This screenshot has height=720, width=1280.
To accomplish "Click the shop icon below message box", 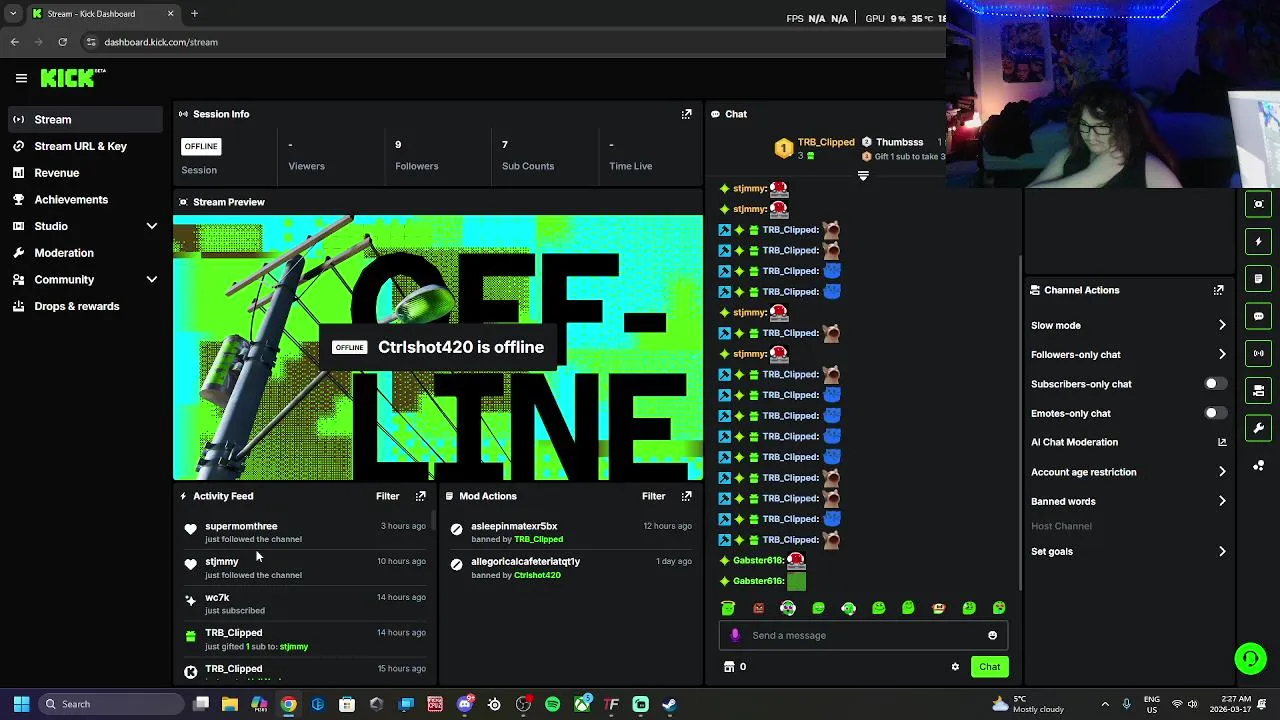I will click(729, 667).
